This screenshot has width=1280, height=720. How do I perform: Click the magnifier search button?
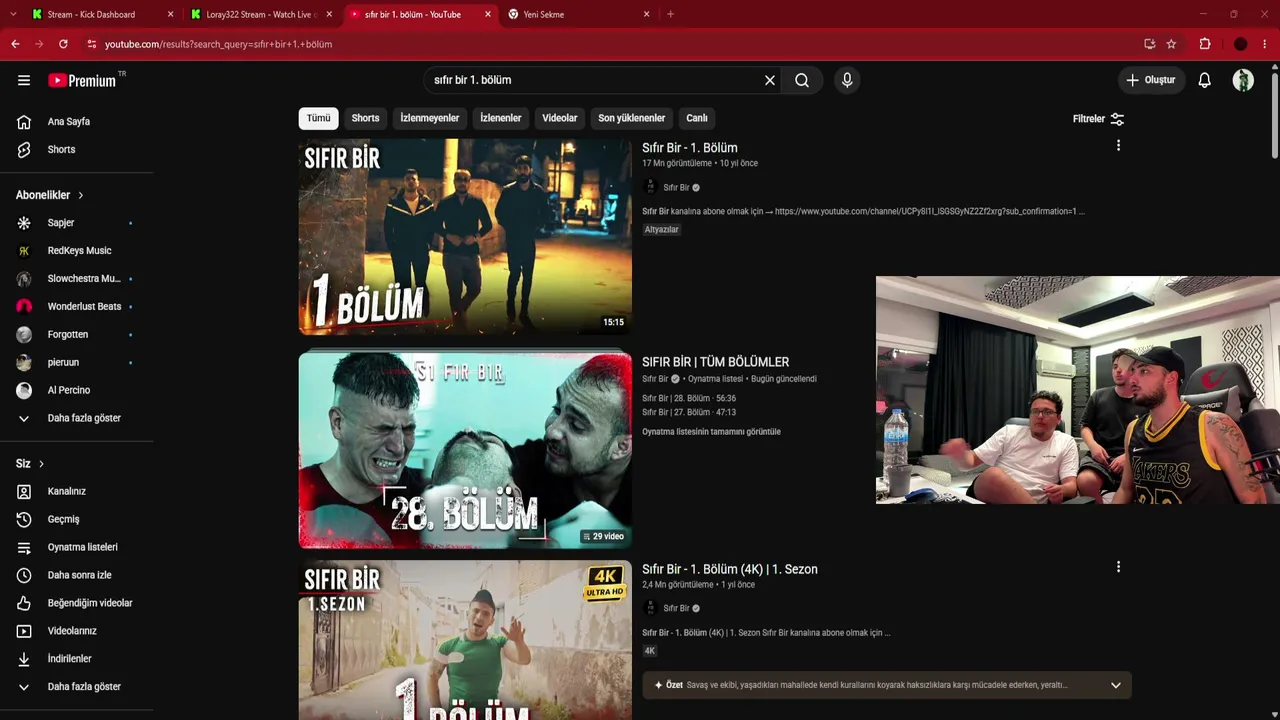pyautogui.click(x=802, y=80)
